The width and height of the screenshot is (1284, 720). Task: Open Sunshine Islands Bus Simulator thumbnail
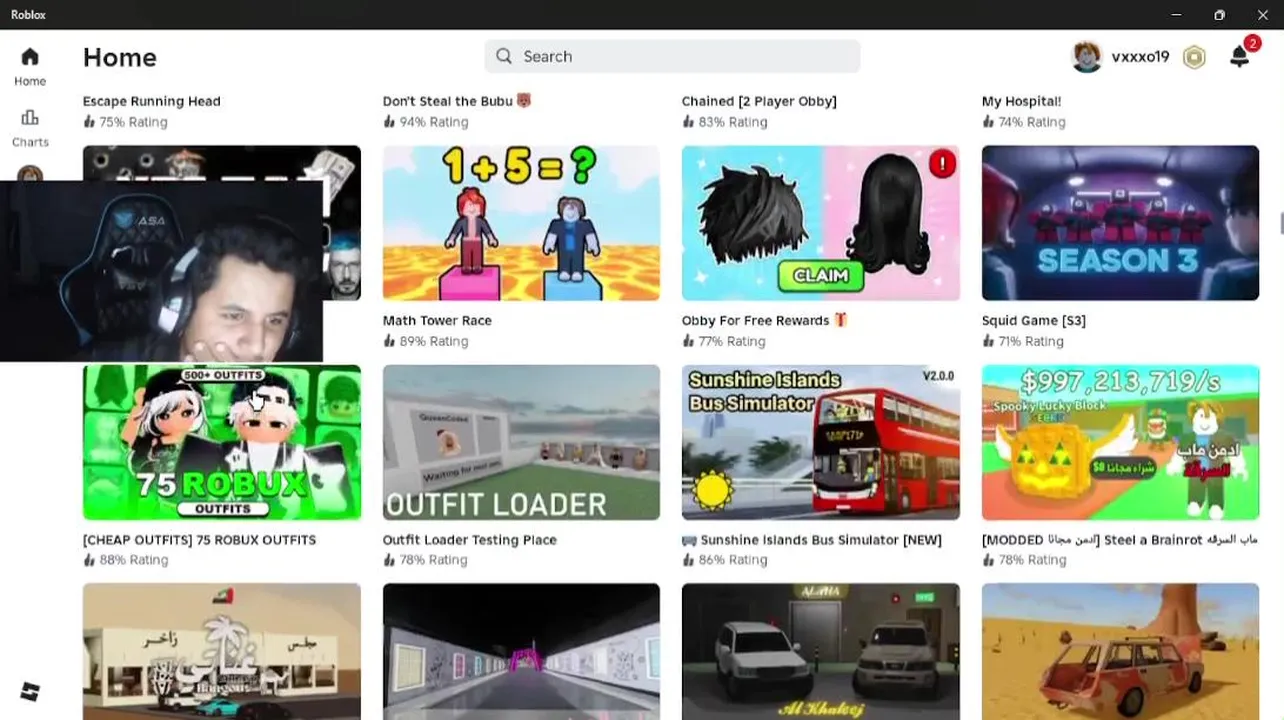tap(820, 442)
